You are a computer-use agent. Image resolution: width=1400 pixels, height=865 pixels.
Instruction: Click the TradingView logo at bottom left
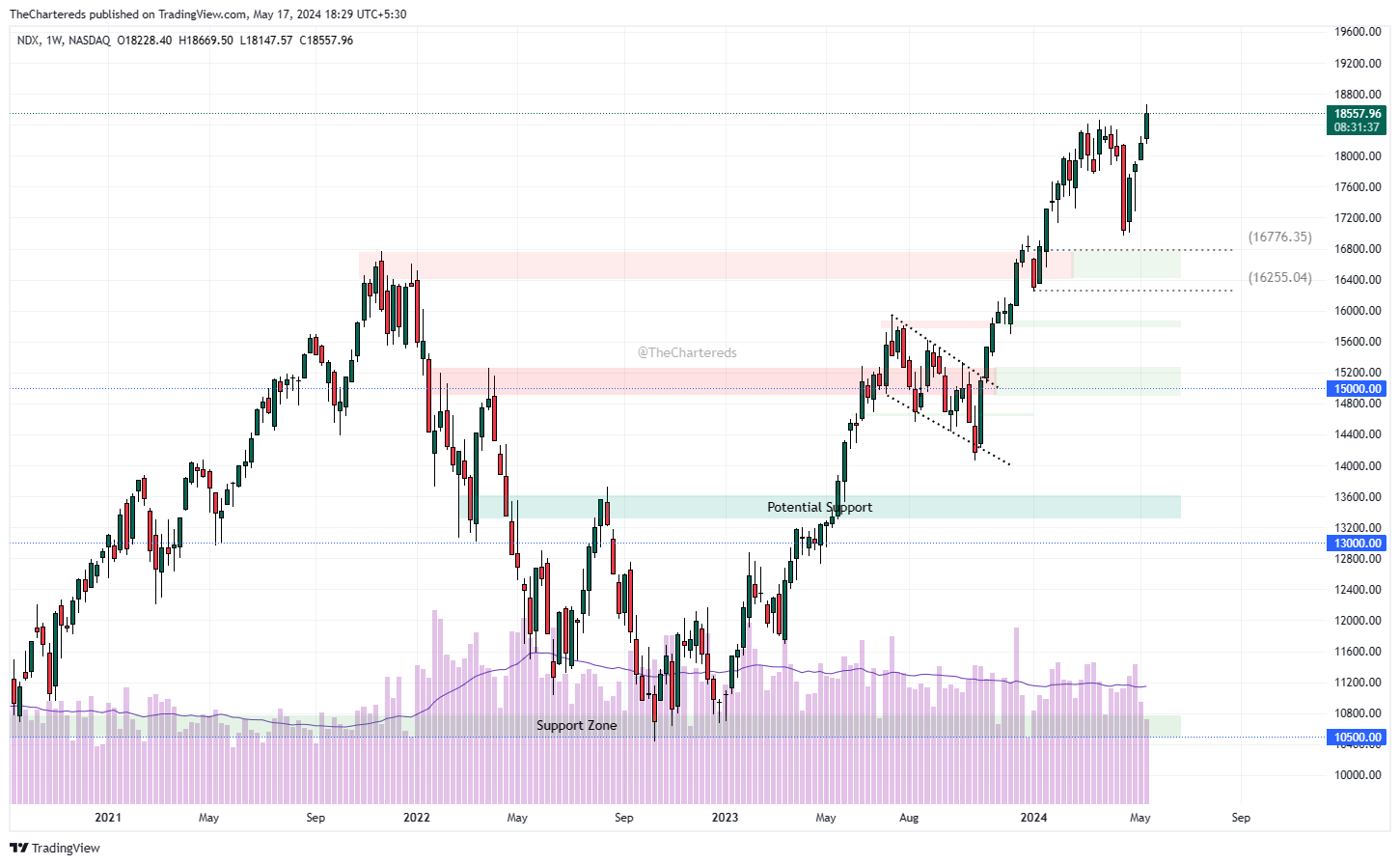[55, 848]
